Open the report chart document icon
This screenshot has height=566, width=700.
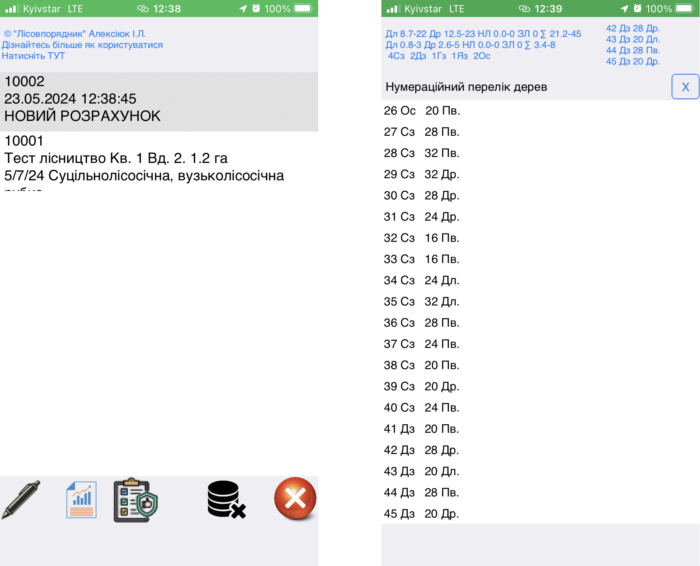(81, 499)
